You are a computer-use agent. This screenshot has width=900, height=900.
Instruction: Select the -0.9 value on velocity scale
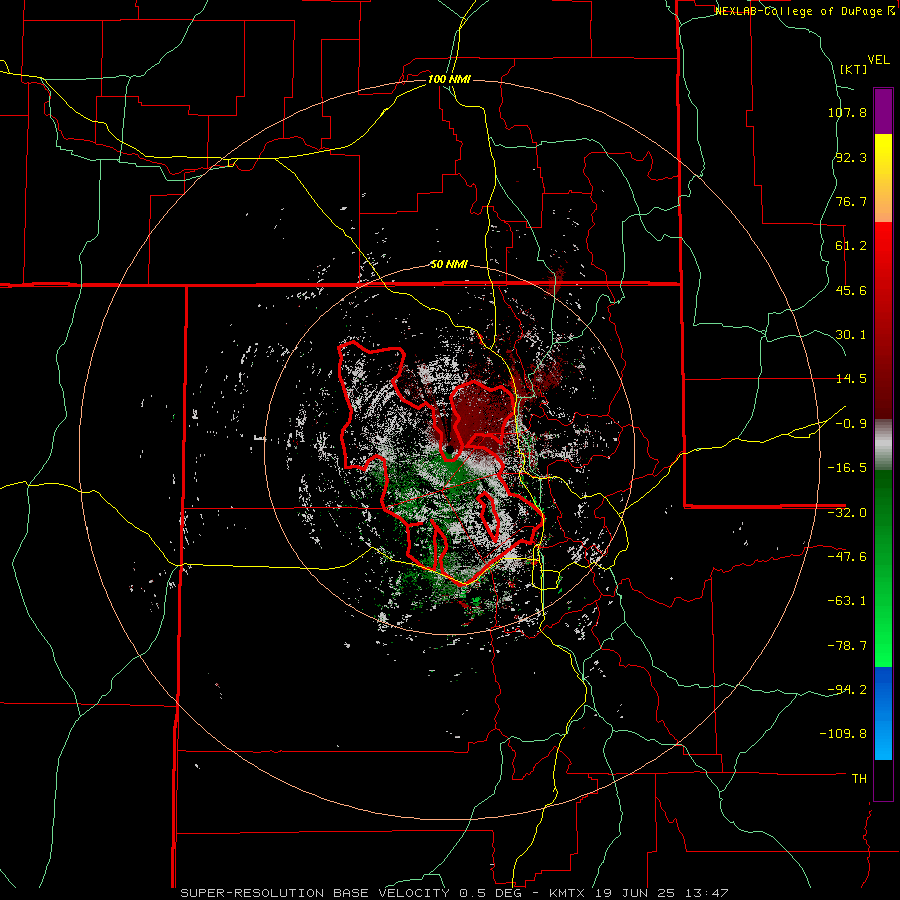(851, 424)
